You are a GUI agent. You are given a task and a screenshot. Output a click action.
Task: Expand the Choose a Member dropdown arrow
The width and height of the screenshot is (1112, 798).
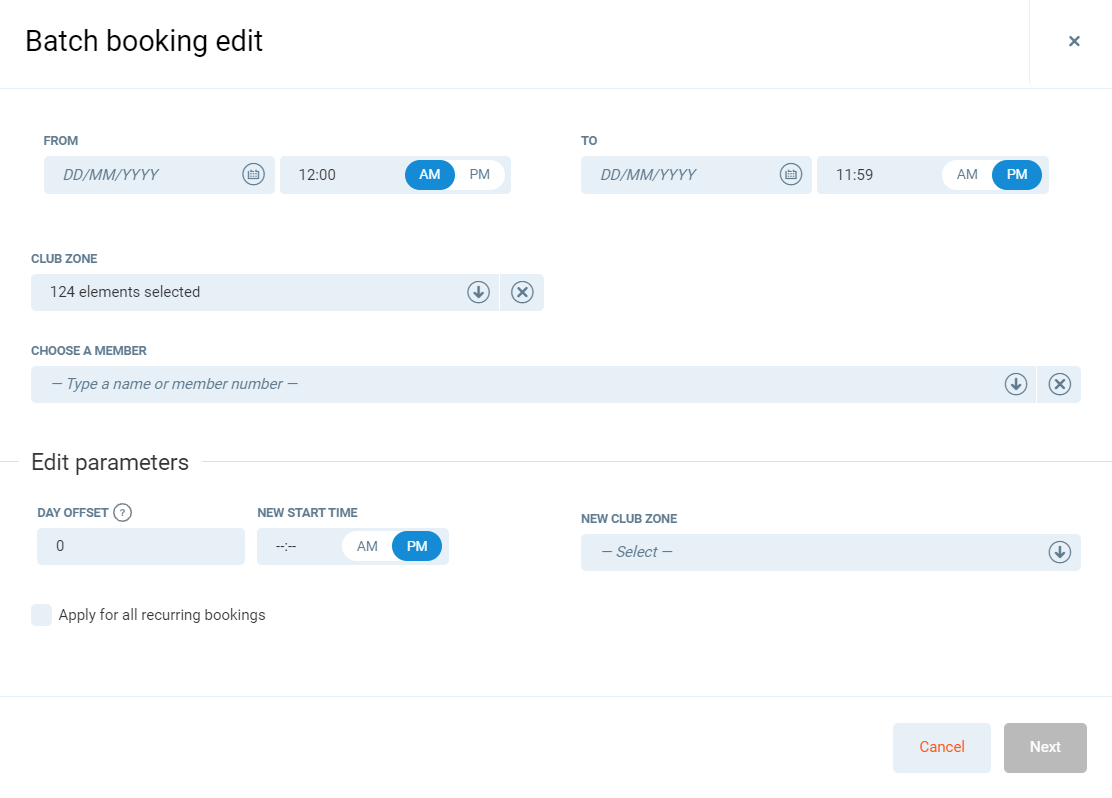pyautogui.click(x=1016, y=384)
